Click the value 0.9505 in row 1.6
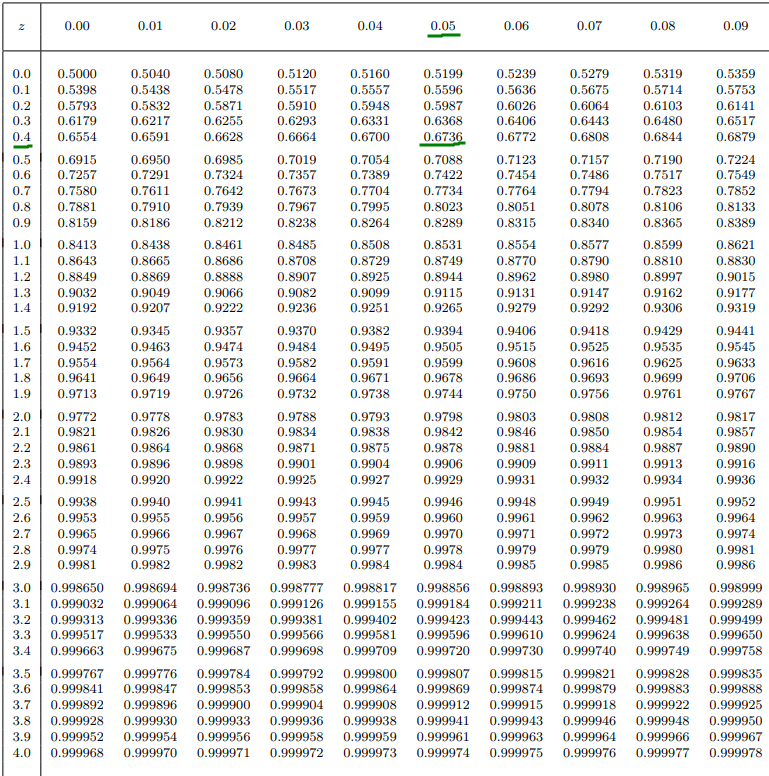 (443, 347)
